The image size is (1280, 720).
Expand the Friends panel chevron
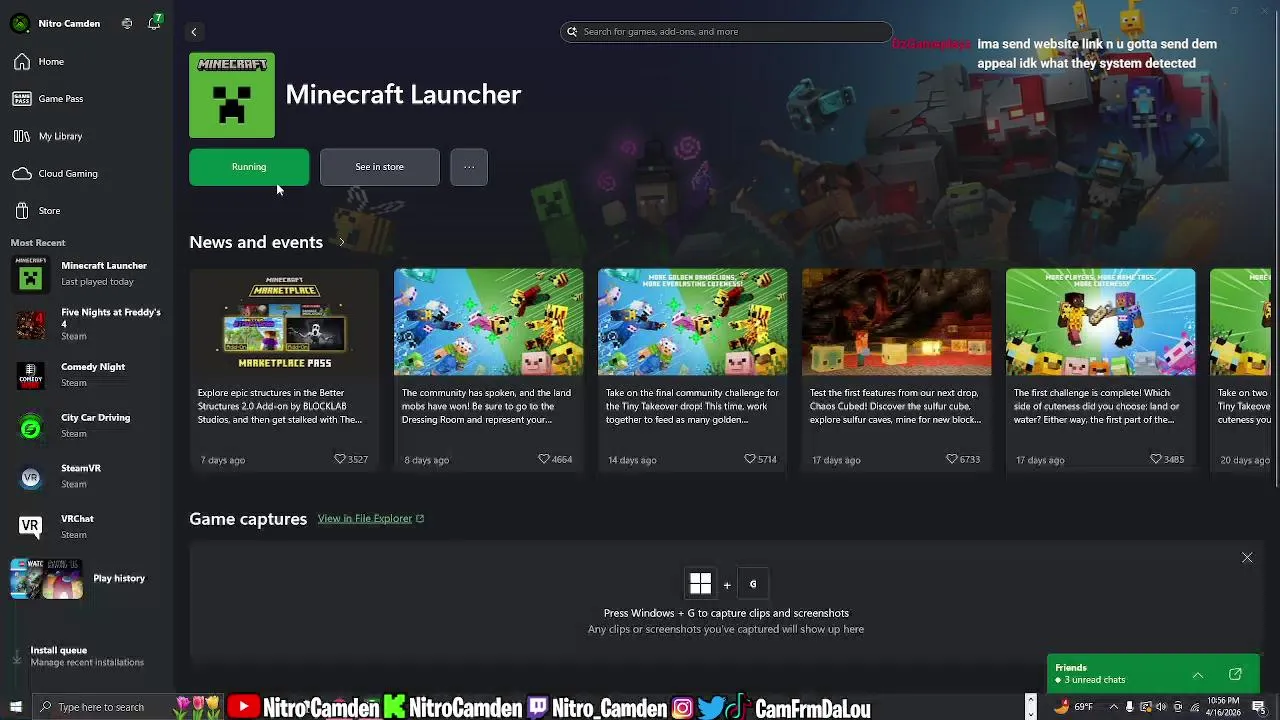[x=1198, y=675]
